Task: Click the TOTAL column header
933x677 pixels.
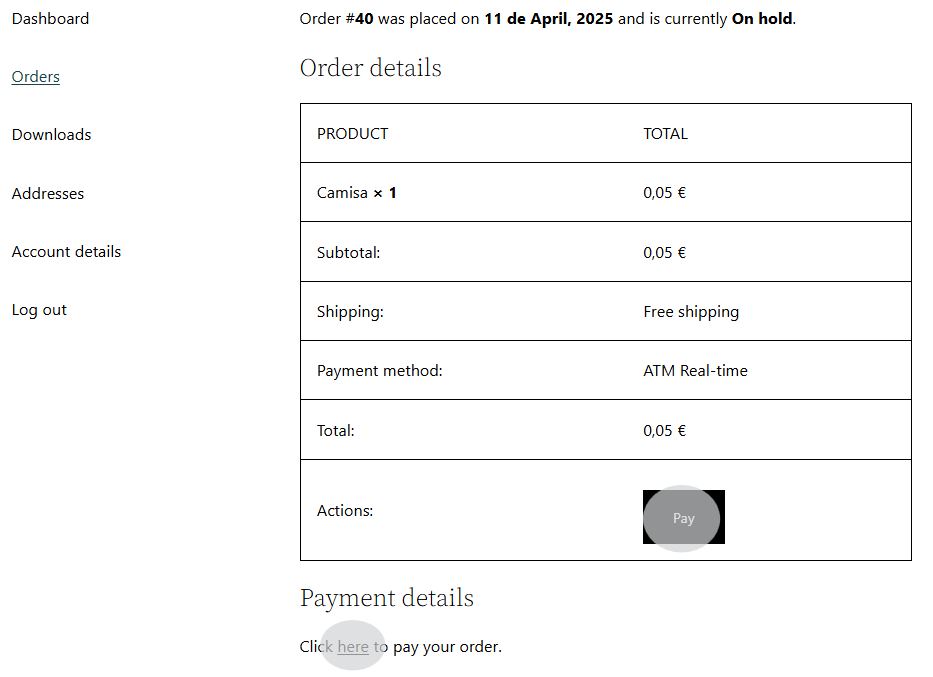Action: pyautogui.click(x=665, y=134)
